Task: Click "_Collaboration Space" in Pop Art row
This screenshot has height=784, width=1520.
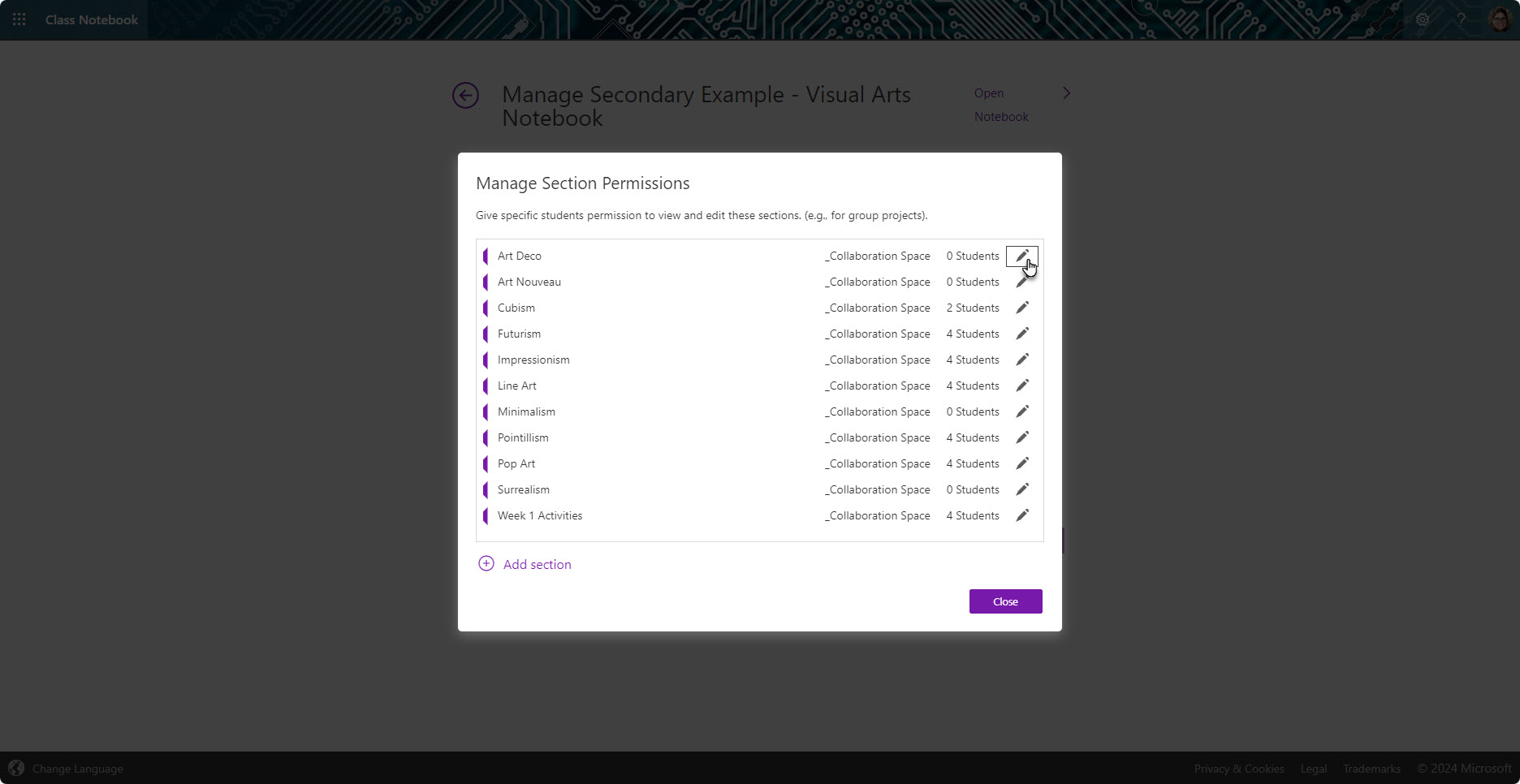Action: coord(878,463)
